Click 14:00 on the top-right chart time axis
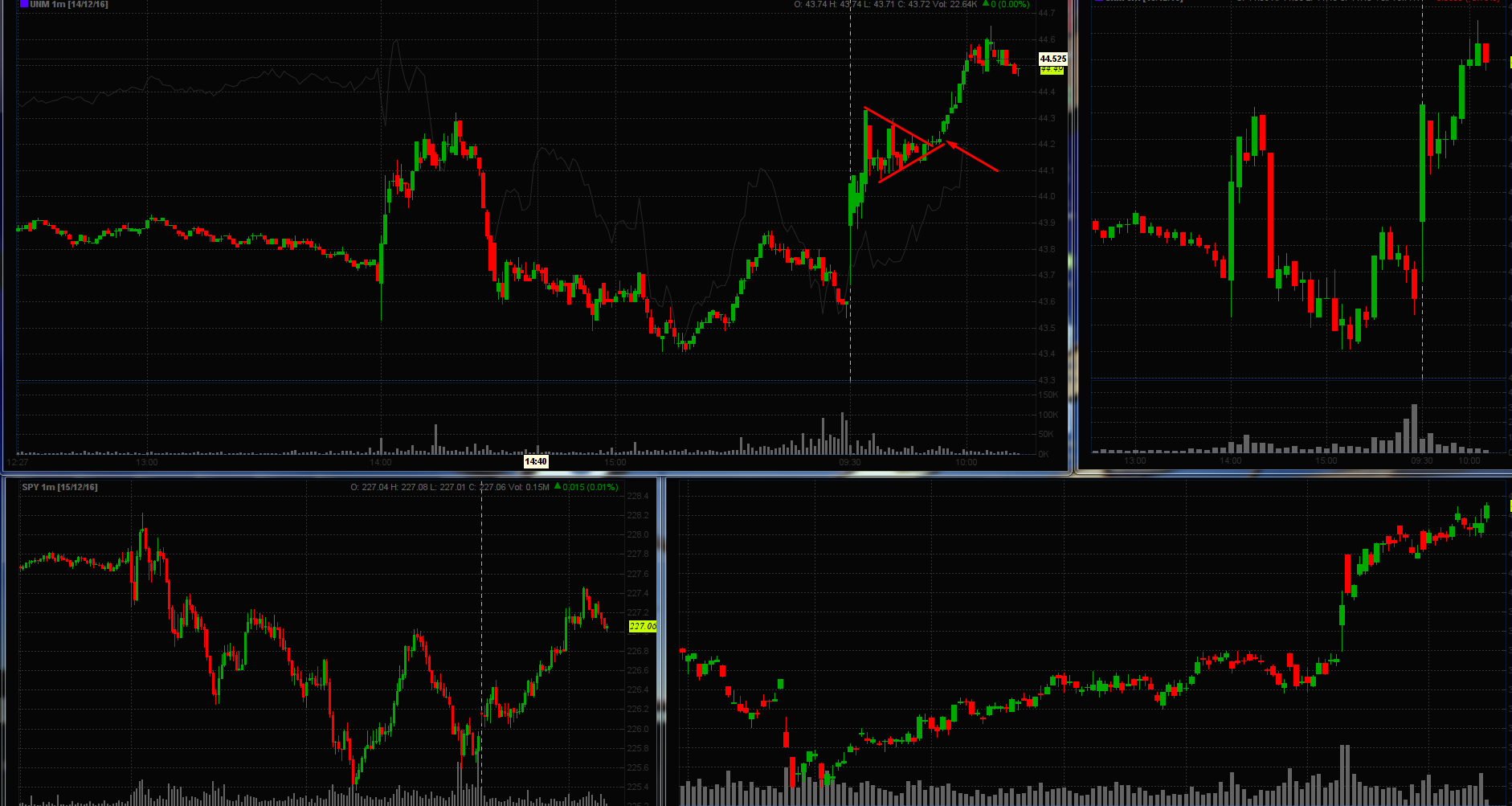1512x806 pixels. (1231, 460)
